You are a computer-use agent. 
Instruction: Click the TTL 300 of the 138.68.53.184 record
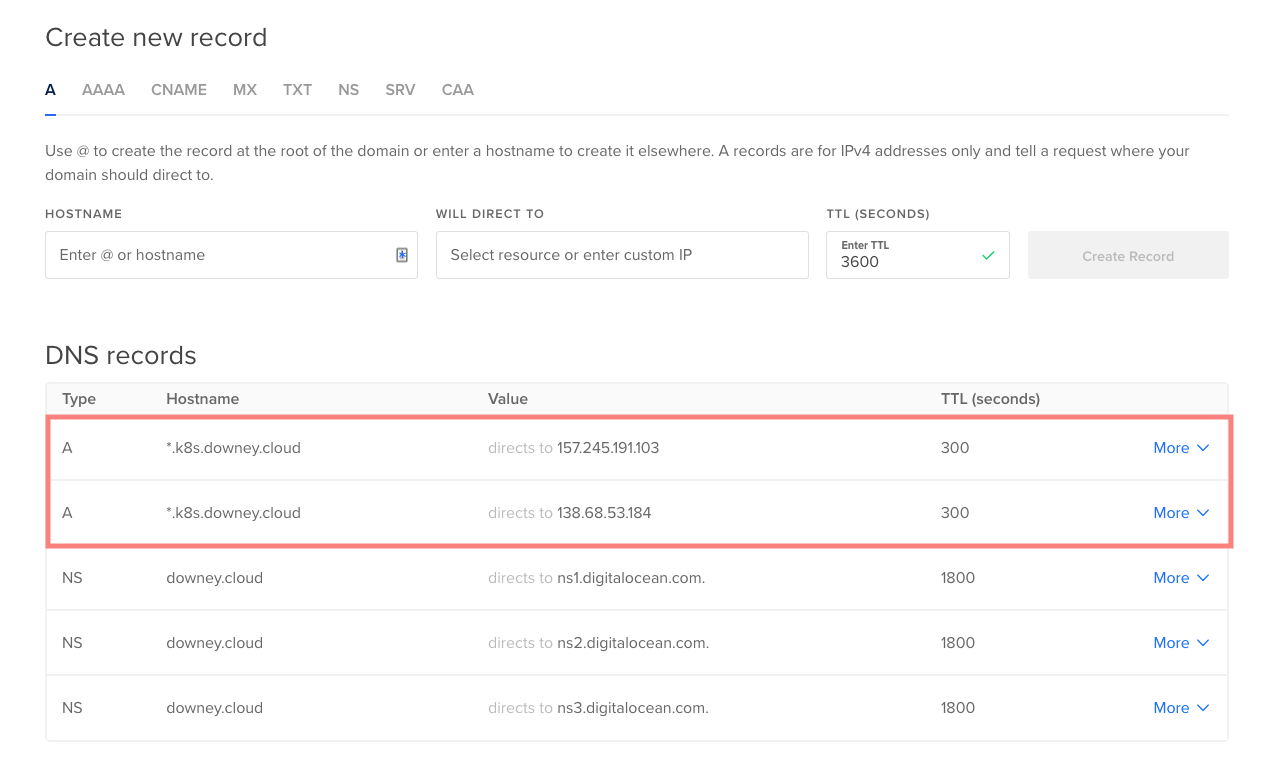(955, 513)
